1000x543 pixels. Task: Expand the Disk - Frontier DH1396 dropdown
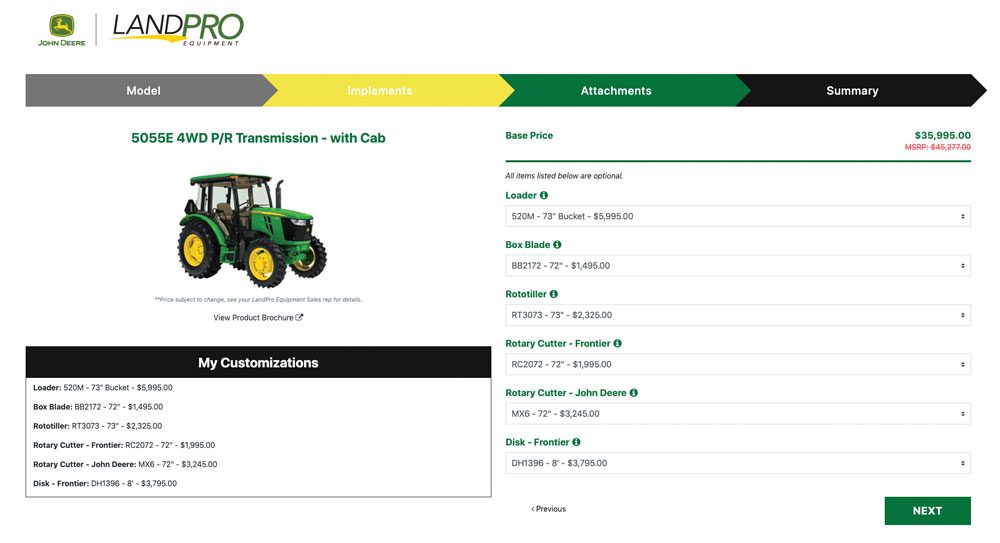click(737, 463)
